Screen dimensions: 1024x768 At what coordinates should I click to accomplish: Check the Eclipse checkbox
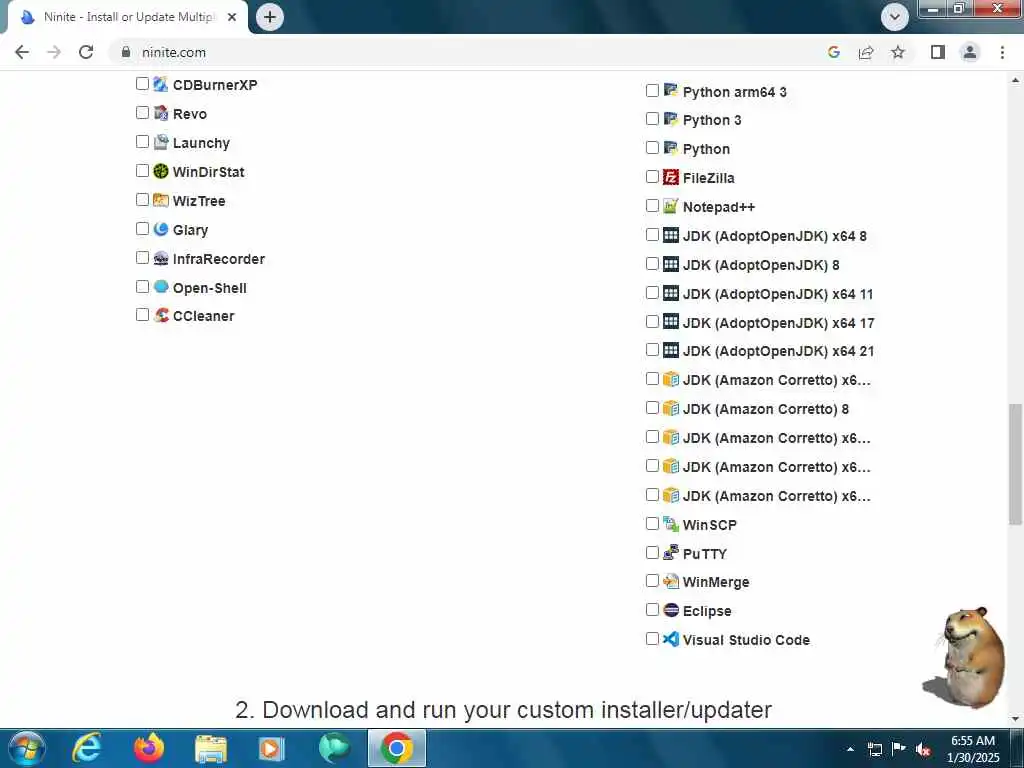(652, 609)
